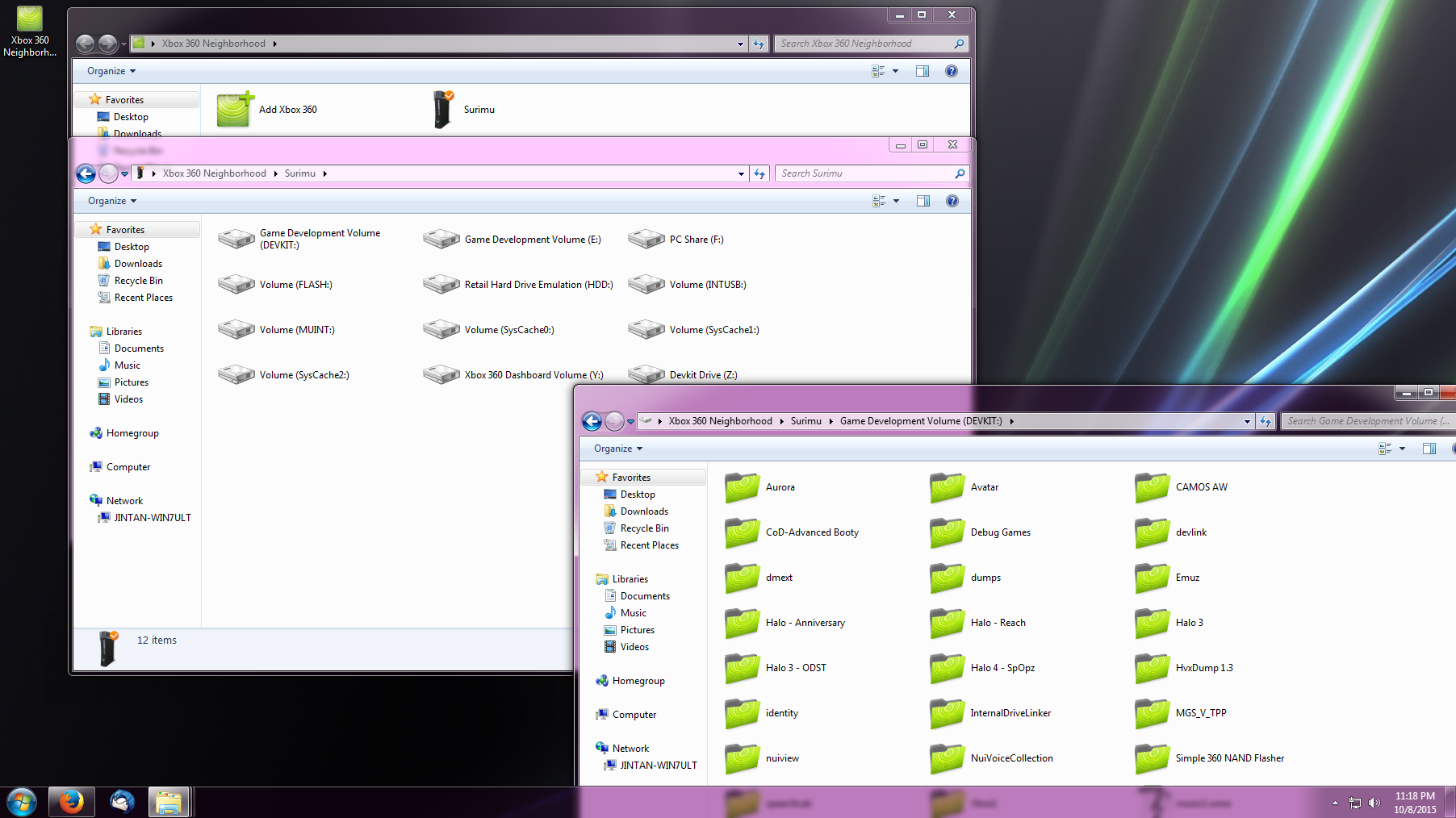
Task: Click Xbox 360 Neighborhood desktop shortcut
Action: (30, 31)
